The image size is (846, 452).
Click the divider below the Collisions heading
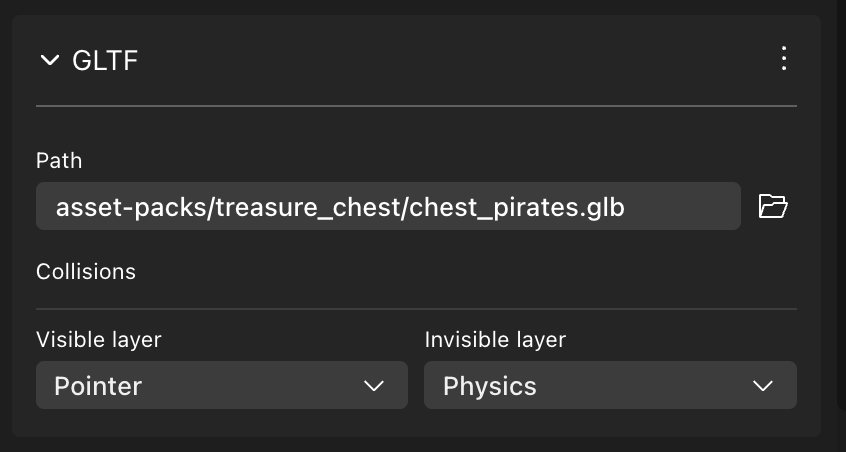416,309
